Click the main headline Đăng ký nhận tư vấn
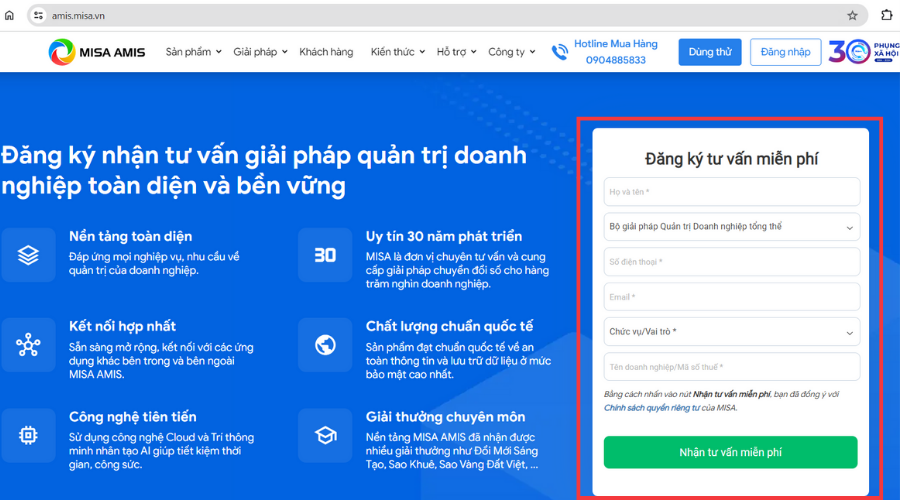This screenshot has width=900, height=500. (264, 170)
